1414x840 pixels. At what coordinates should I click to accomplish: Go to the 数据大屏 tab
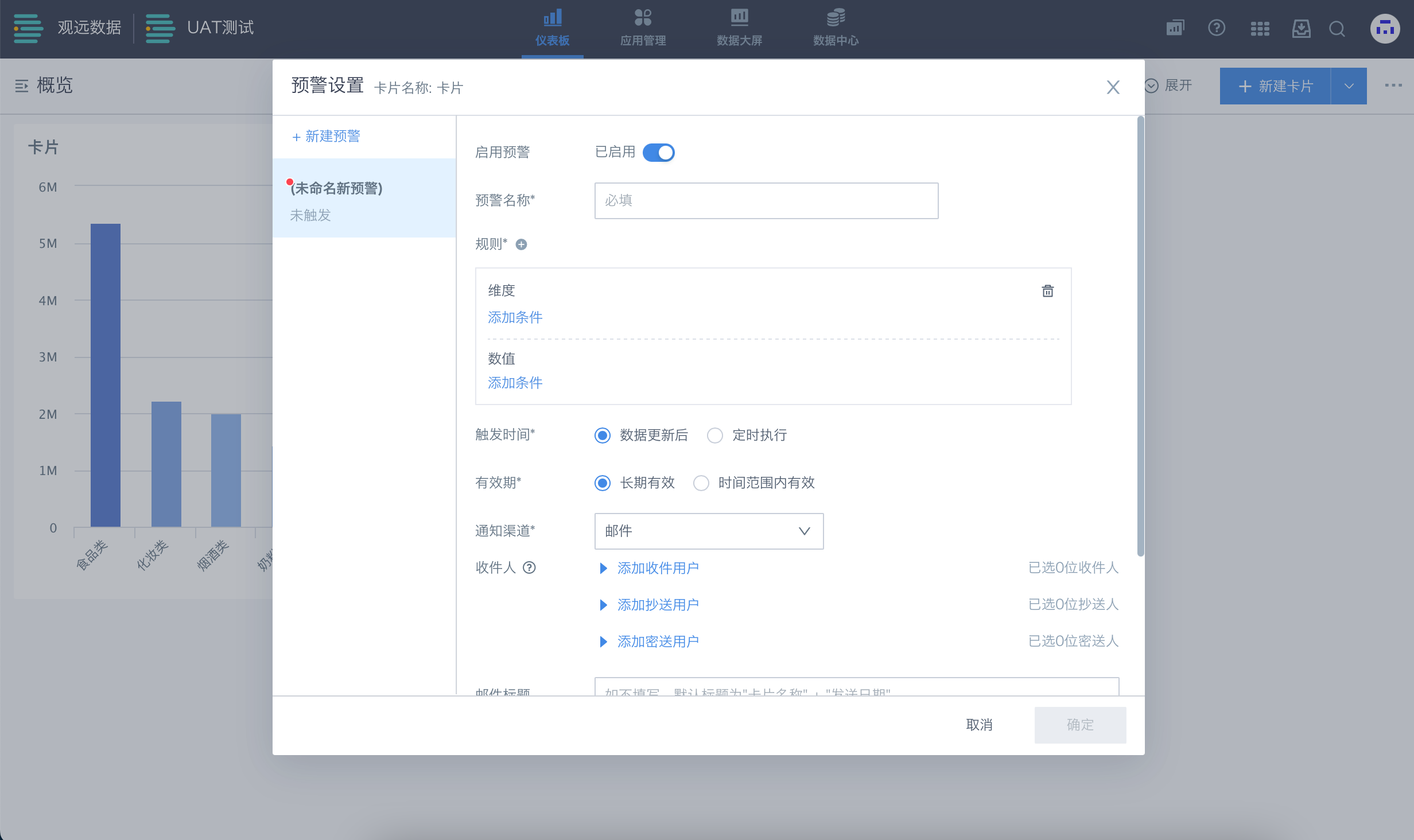click(739, 28)
